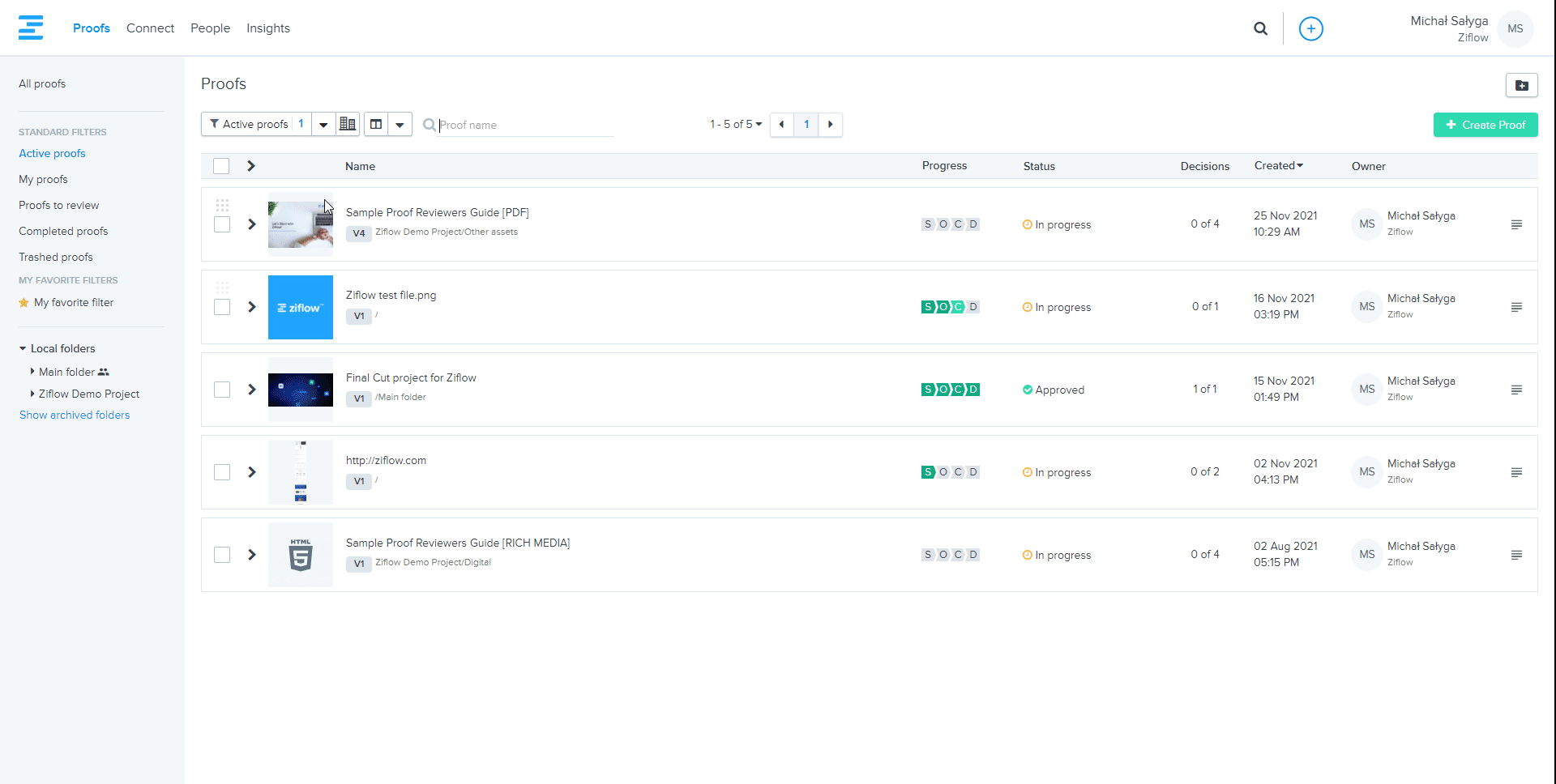Click the Proof name search field

(525, 125)
